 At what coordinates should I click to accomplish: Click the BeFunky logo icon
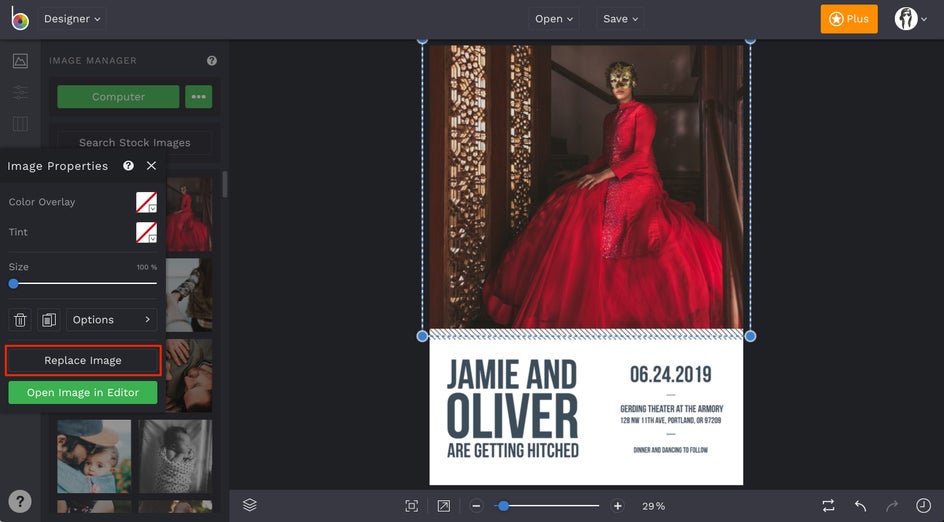(20, 19)
